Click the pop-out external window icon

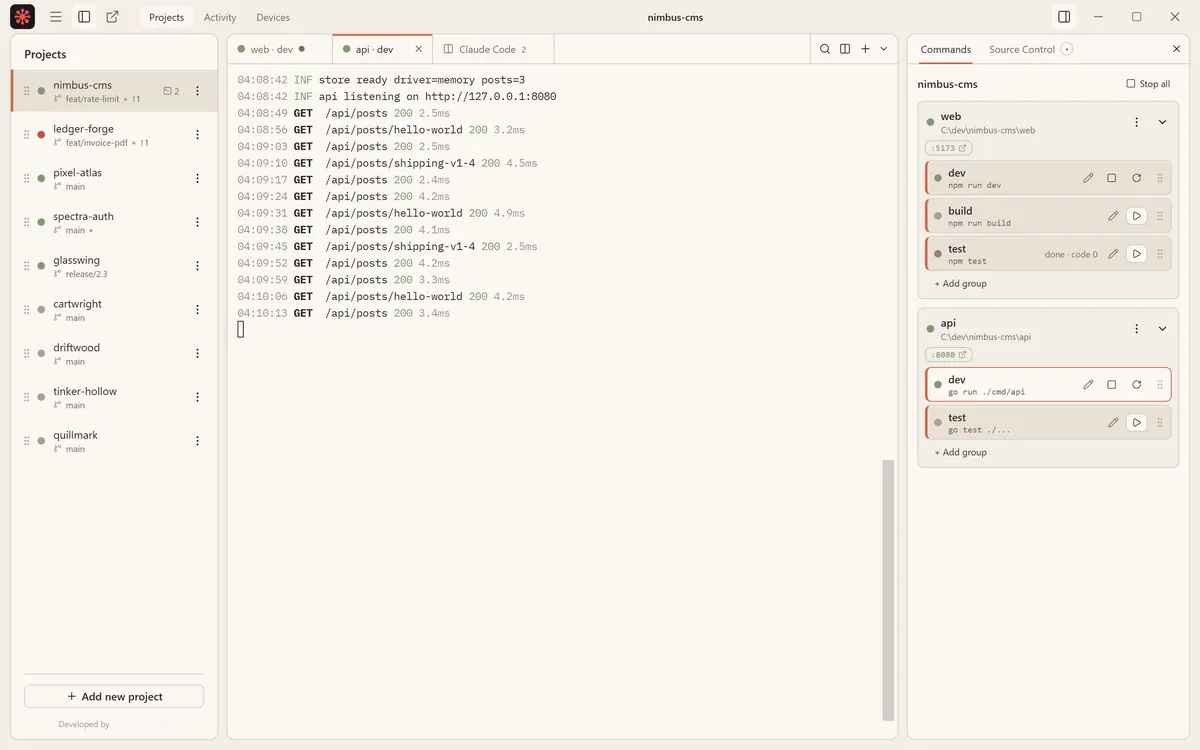tap(112, 17)
